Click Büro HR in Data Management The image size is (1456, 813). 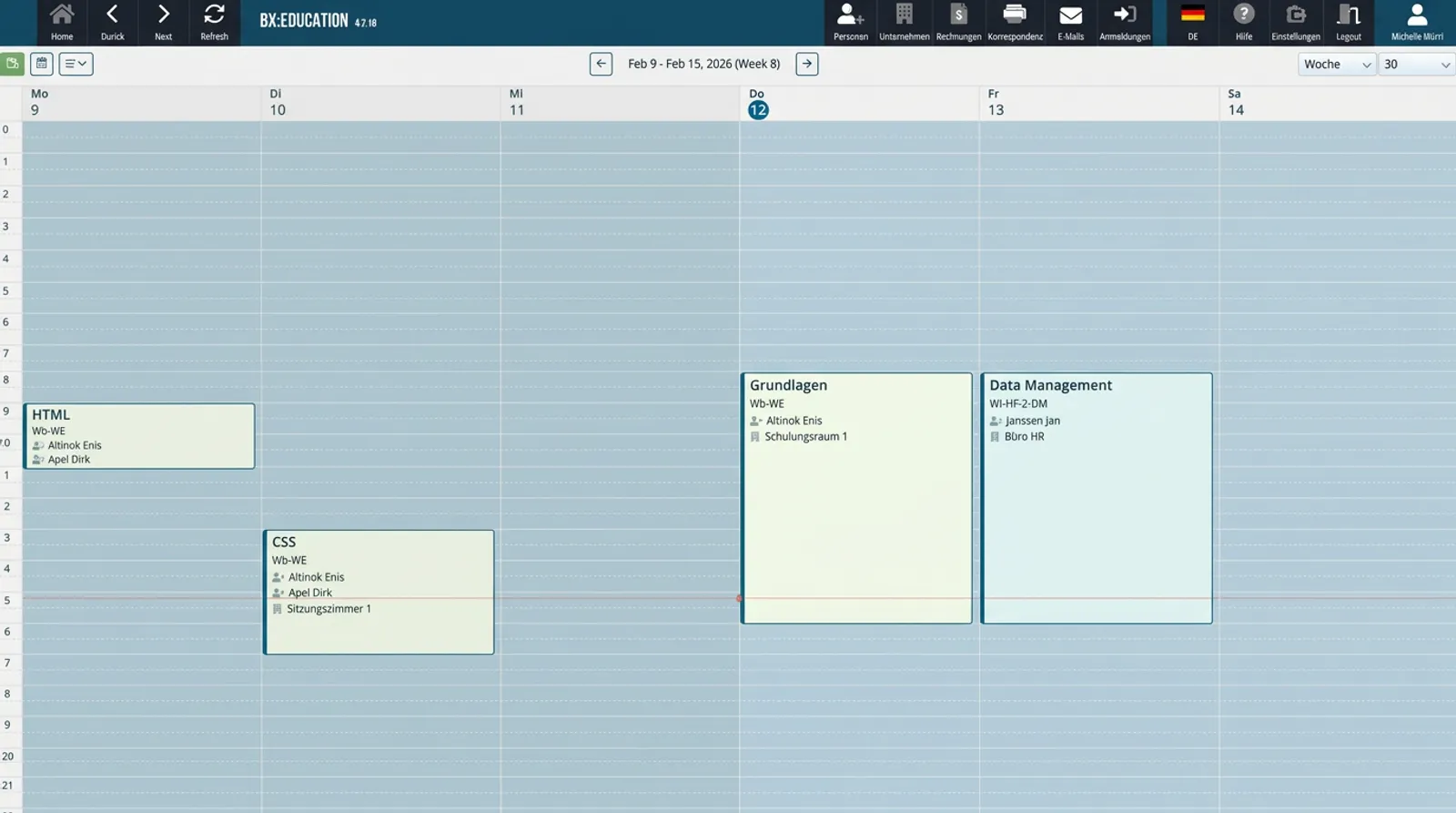[1025, 437]
